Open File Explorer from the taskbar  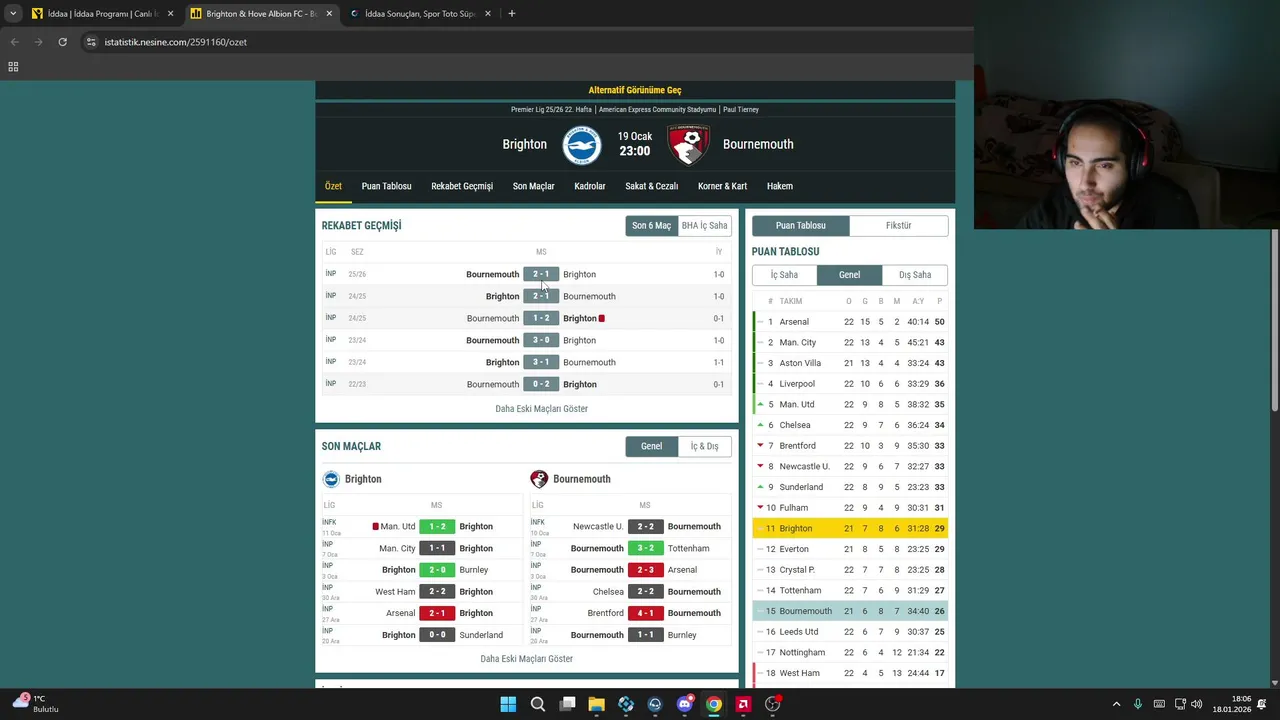click(x=596, y=704)
